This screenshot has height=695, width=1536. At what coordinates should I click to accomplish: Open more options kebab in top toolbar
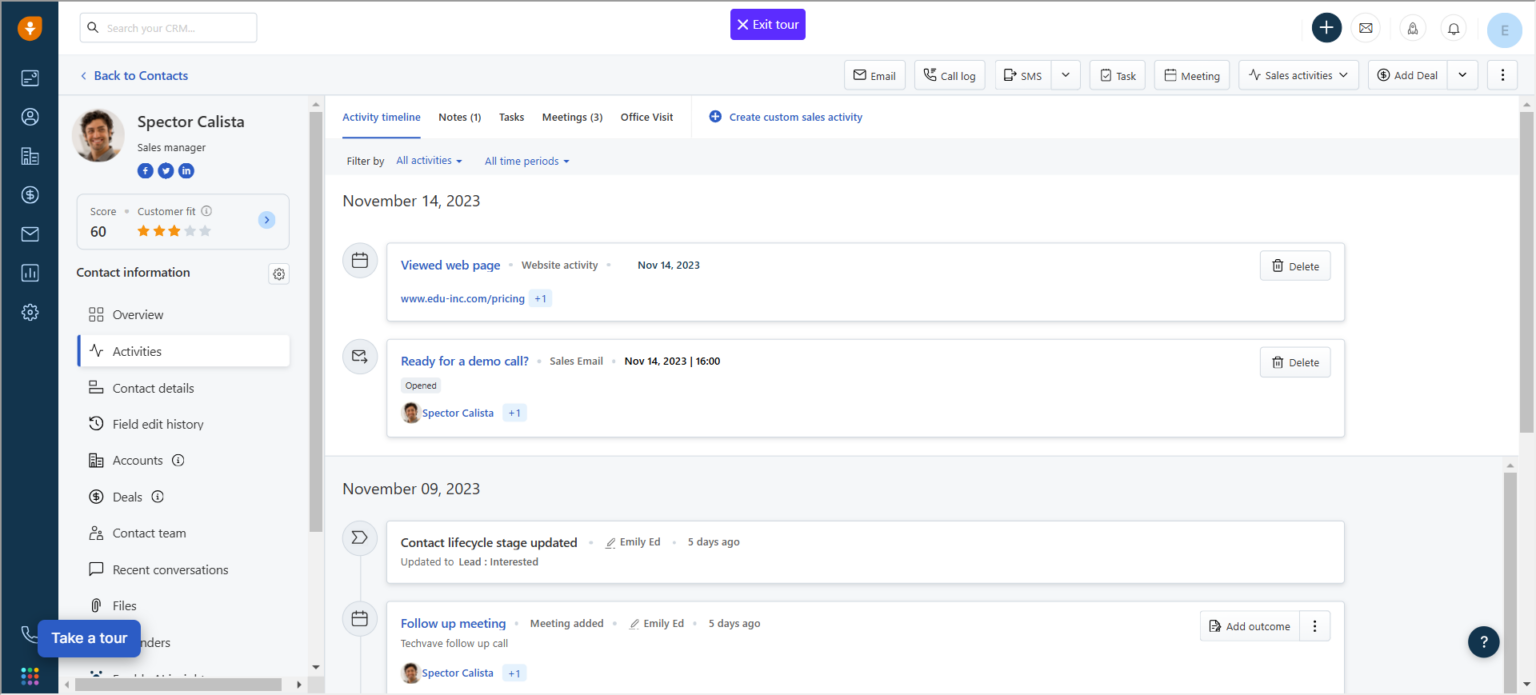1502,75
